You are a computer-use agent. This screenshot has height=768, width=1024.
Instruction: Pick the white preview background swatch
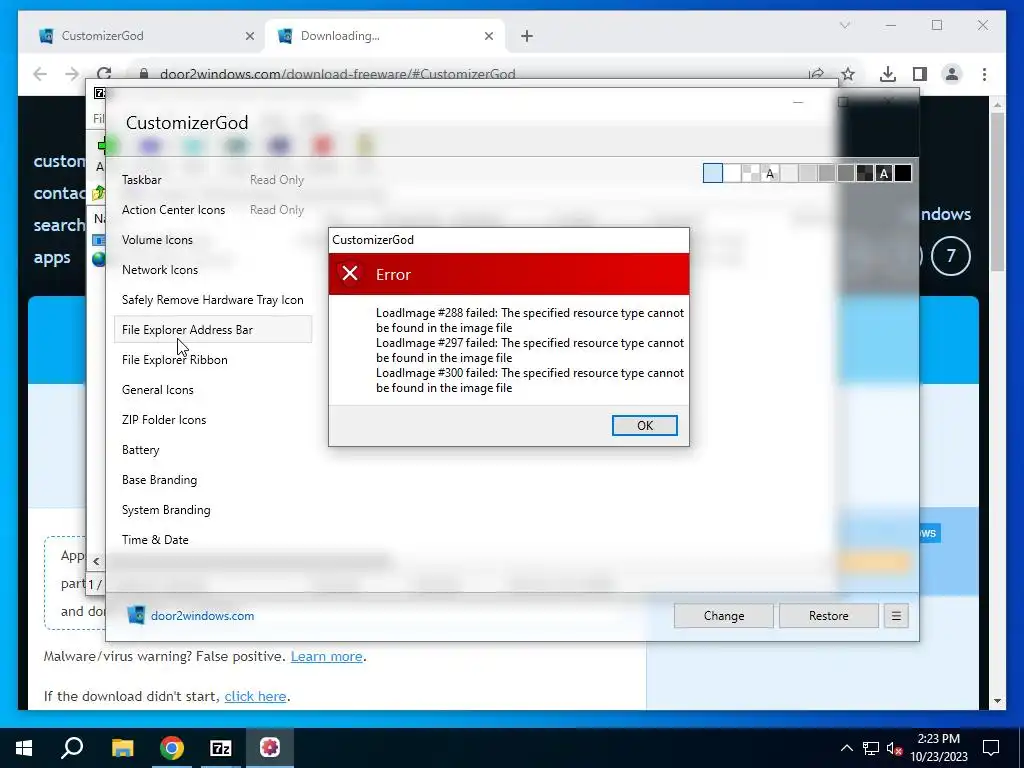[x=732, y=173]
